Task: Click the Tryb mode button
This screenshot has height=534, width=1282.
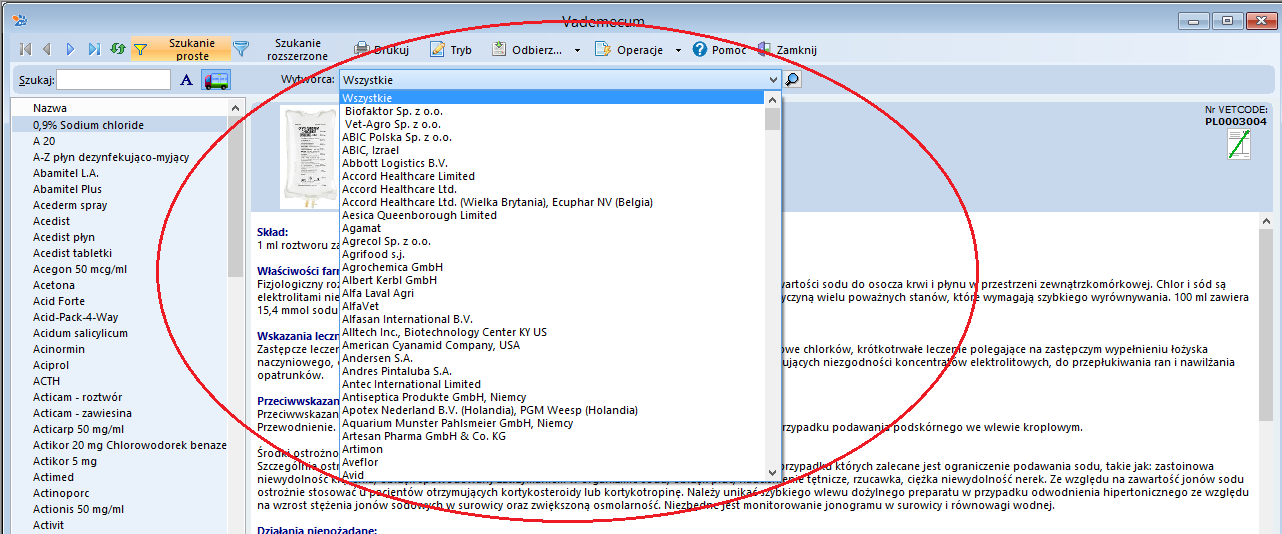Action: (450, 49)
